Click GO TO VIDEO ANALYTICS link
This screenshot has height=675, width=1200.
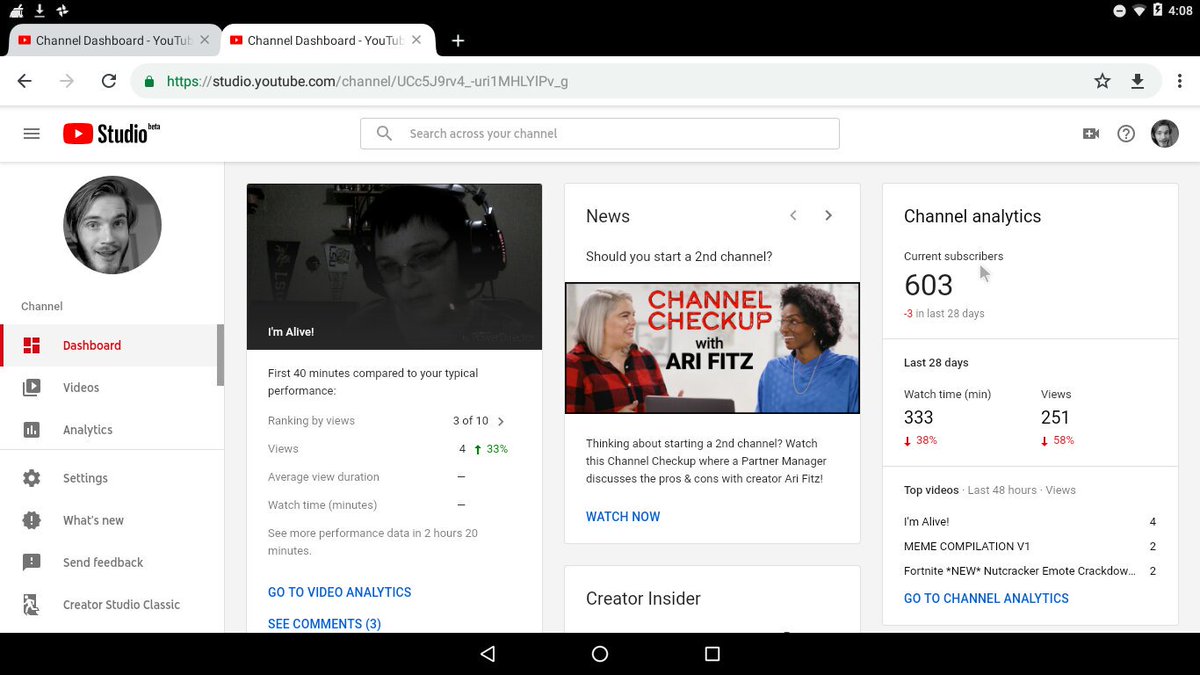339,592
